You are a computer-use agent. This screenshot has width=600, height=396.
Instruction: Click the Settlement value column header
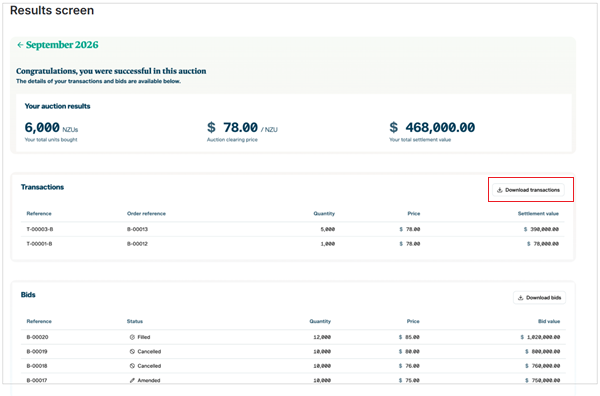pyautogui.click(x=538, y=214)
